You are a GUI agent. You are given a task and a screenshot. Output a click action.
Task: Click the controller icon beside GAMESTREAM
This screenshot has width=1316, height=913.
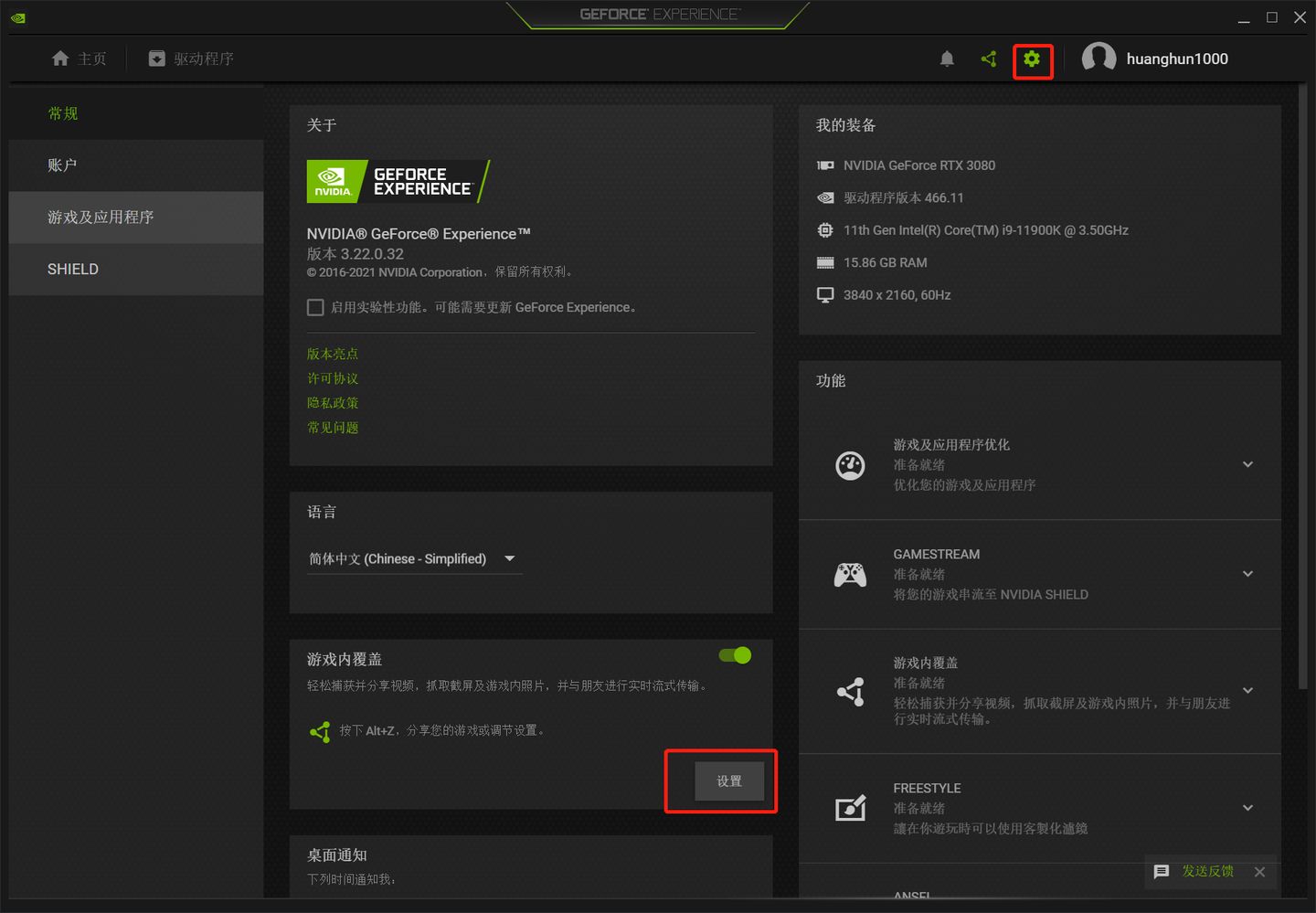851,574
